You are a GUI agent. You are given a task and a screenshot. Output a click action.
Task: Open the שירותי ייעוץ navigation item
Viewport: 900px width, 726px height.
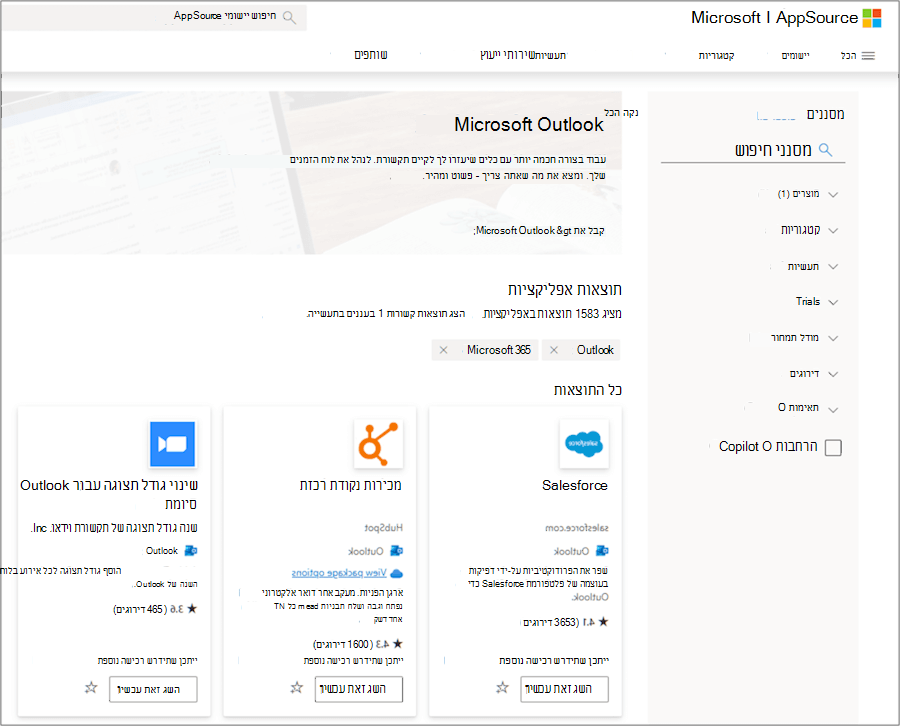508,55
